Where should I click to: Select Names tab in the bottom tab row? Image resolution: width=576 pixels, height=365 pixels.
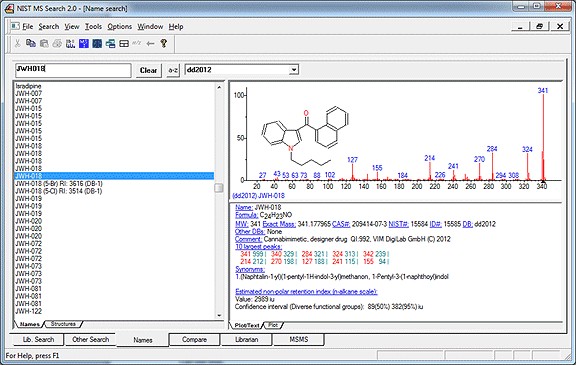pos(143,340)
